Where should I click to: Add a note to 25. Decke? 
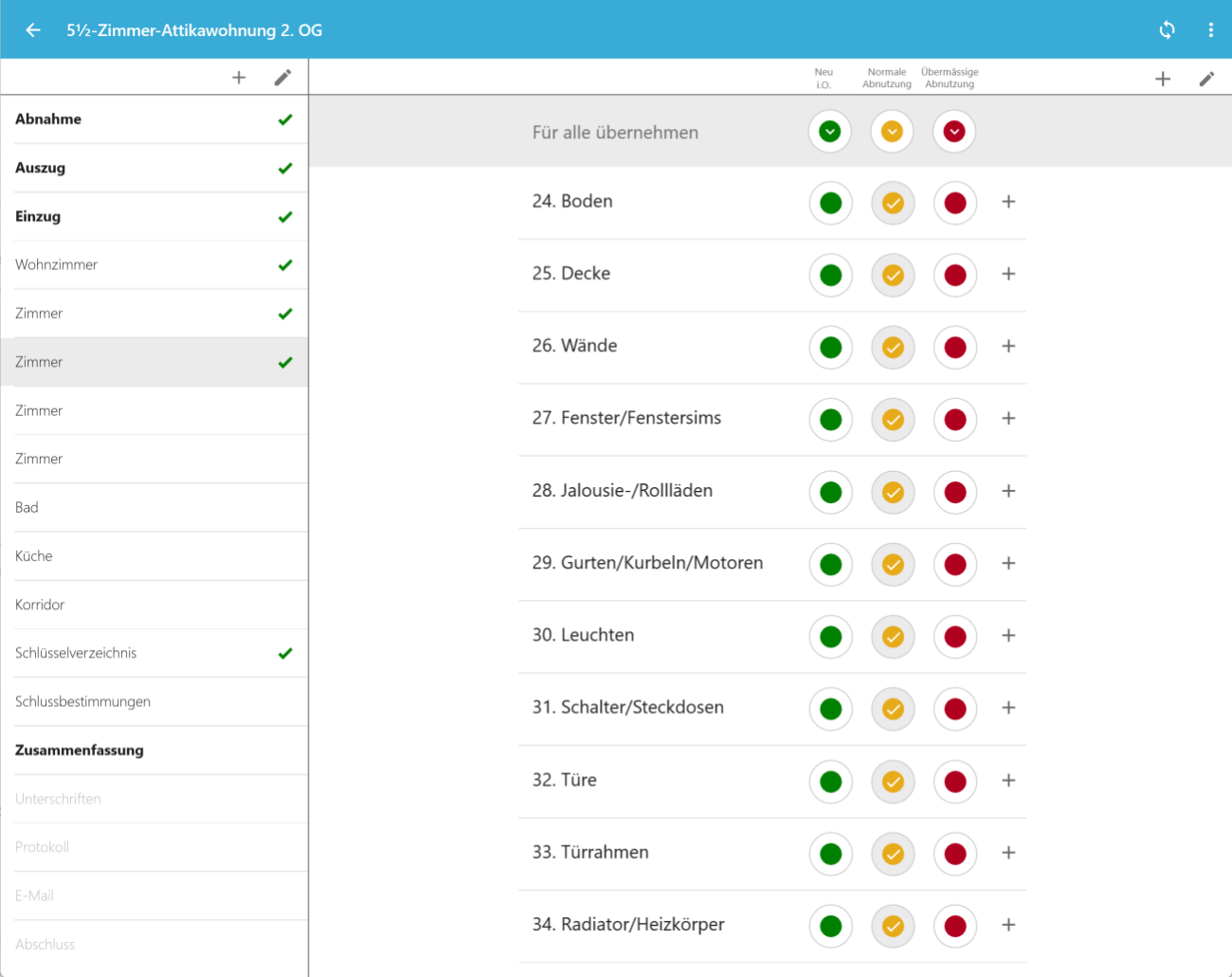[1008, 274]
